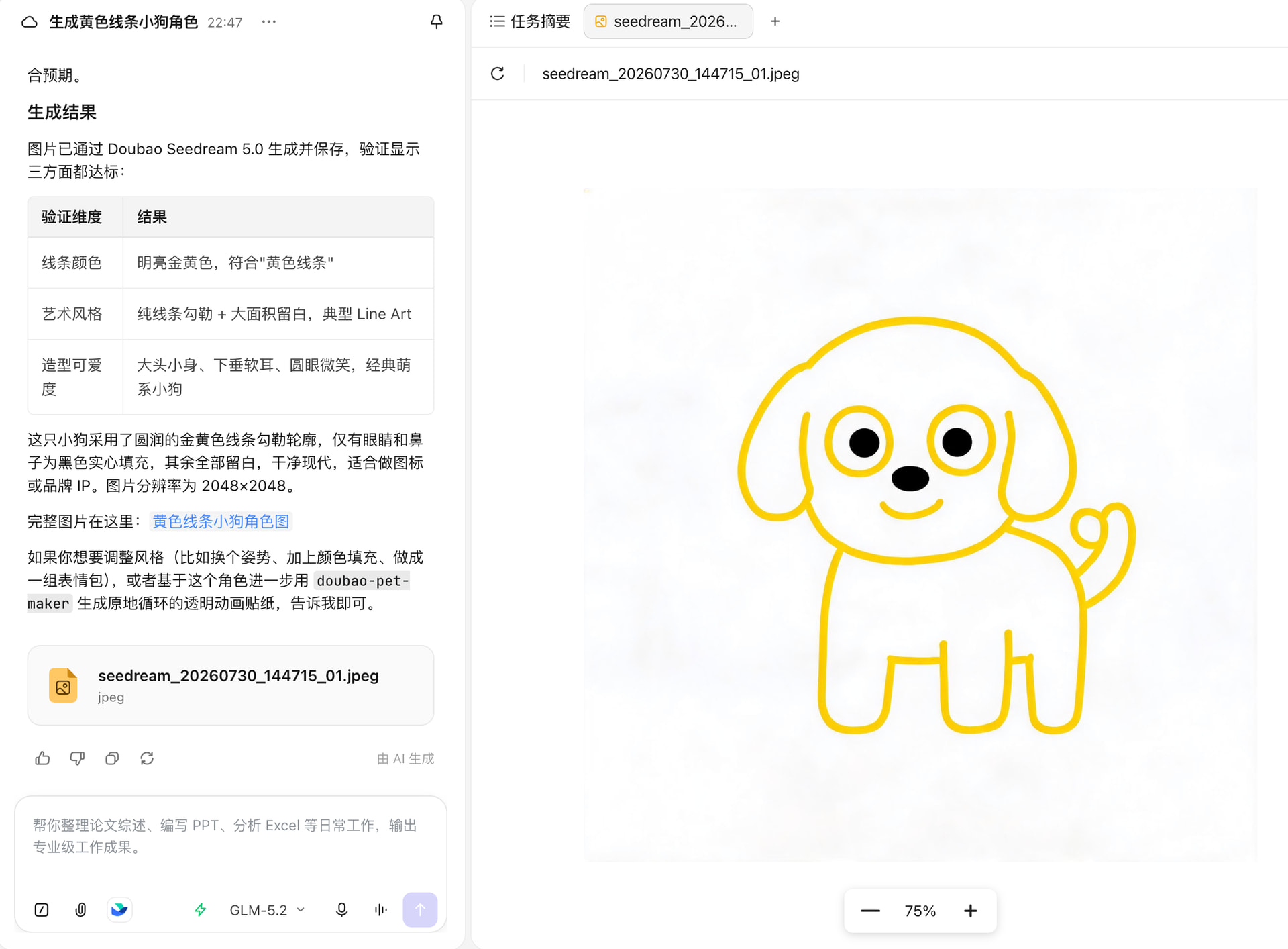Click the 验证维度 table header
The width and height of the screenshot is (1288, 949).
[x=75, y=217]
